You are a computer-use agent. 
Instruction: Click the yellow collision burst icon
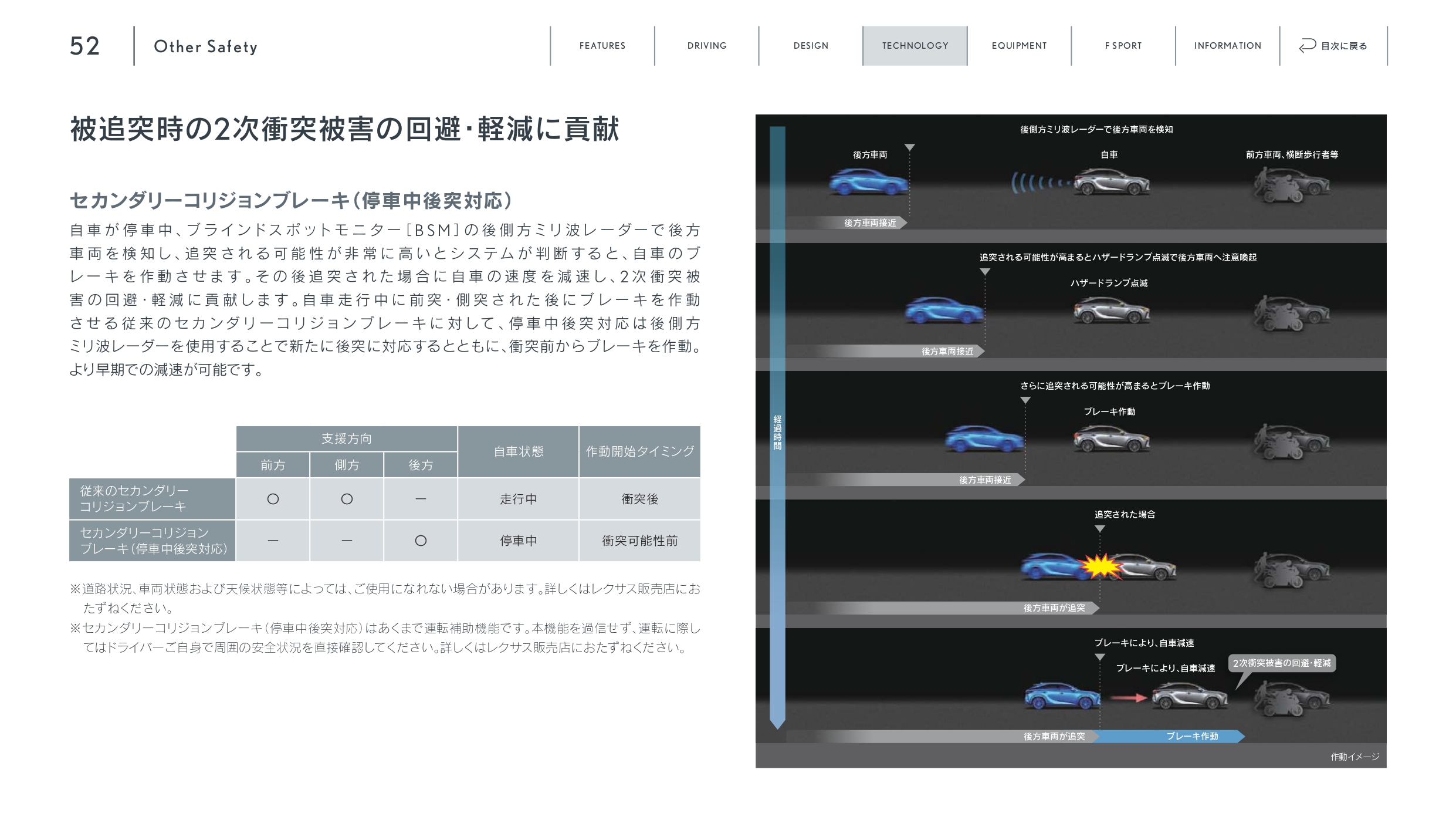coord(1101,567)
